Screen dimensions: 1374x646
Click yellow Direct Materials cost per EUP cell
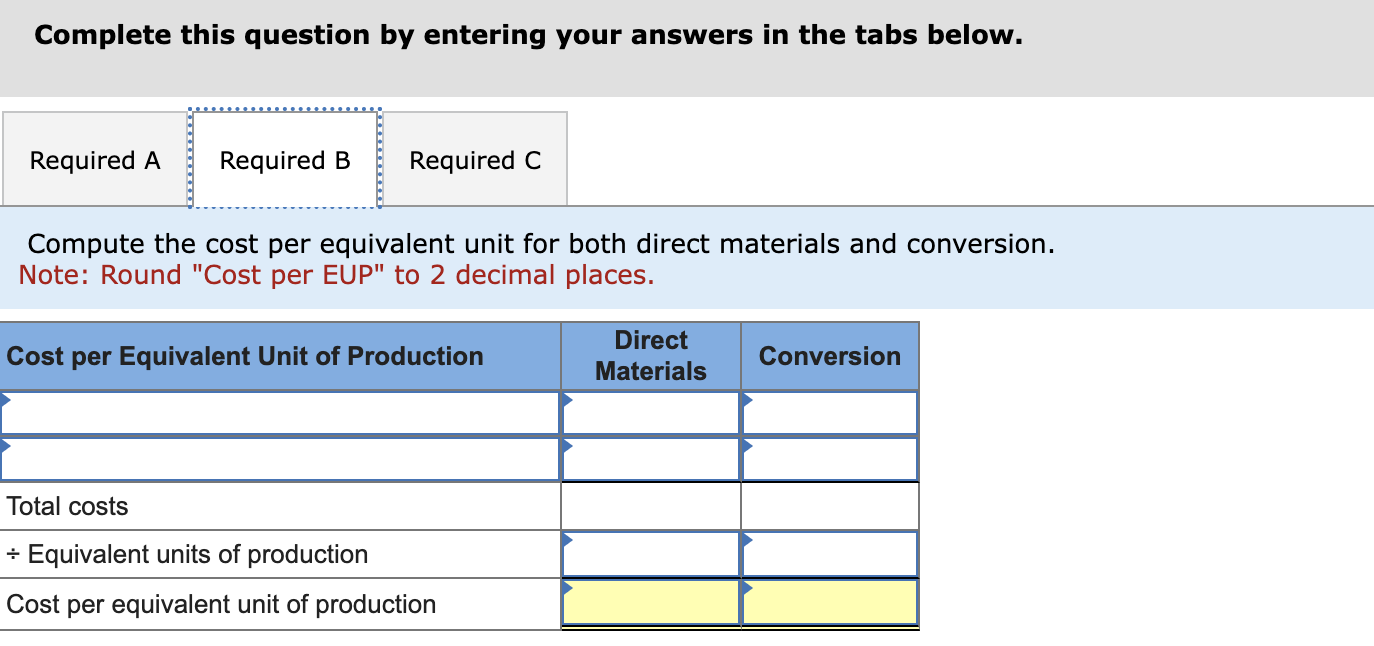coord(650,603)
